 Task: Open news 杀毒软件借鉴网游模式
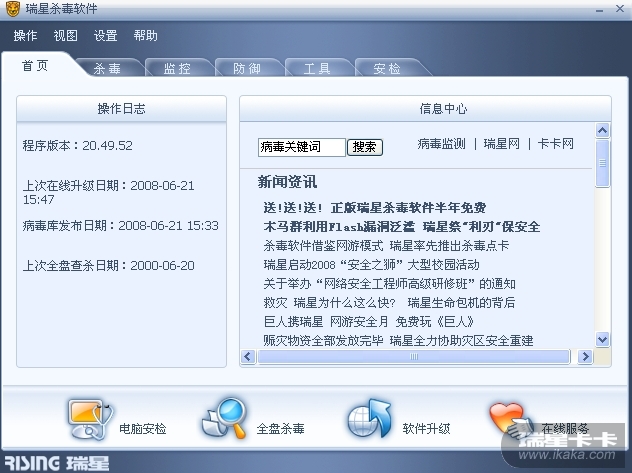tap(386, 245)
